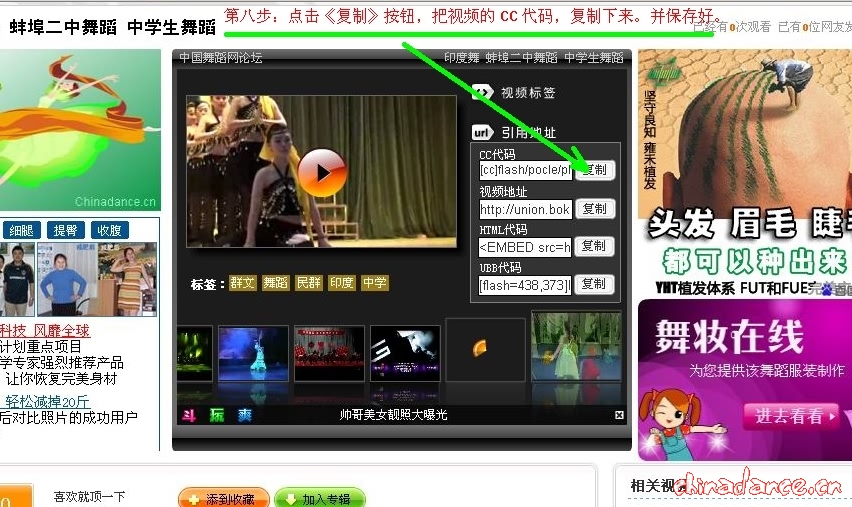Copy the UBB代码 with its 复制 button

594,284
